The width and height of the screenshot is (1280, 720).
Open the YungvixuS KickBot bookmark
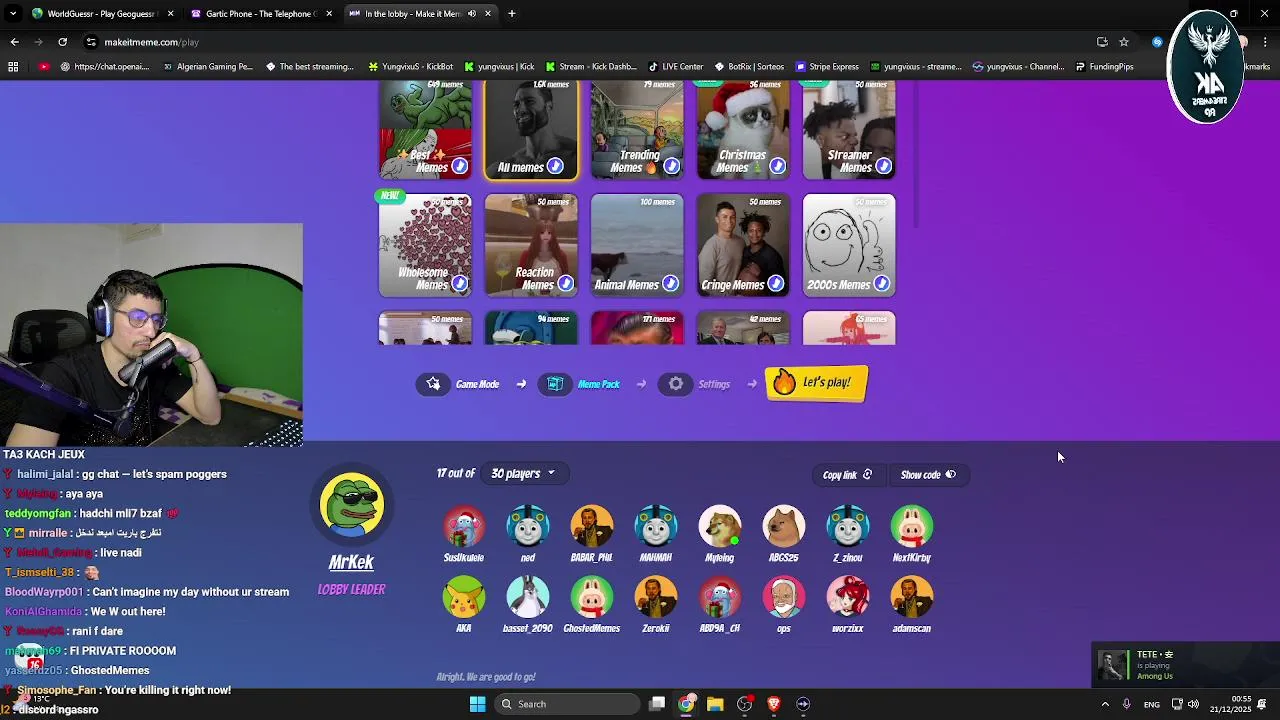coord(411,67)
